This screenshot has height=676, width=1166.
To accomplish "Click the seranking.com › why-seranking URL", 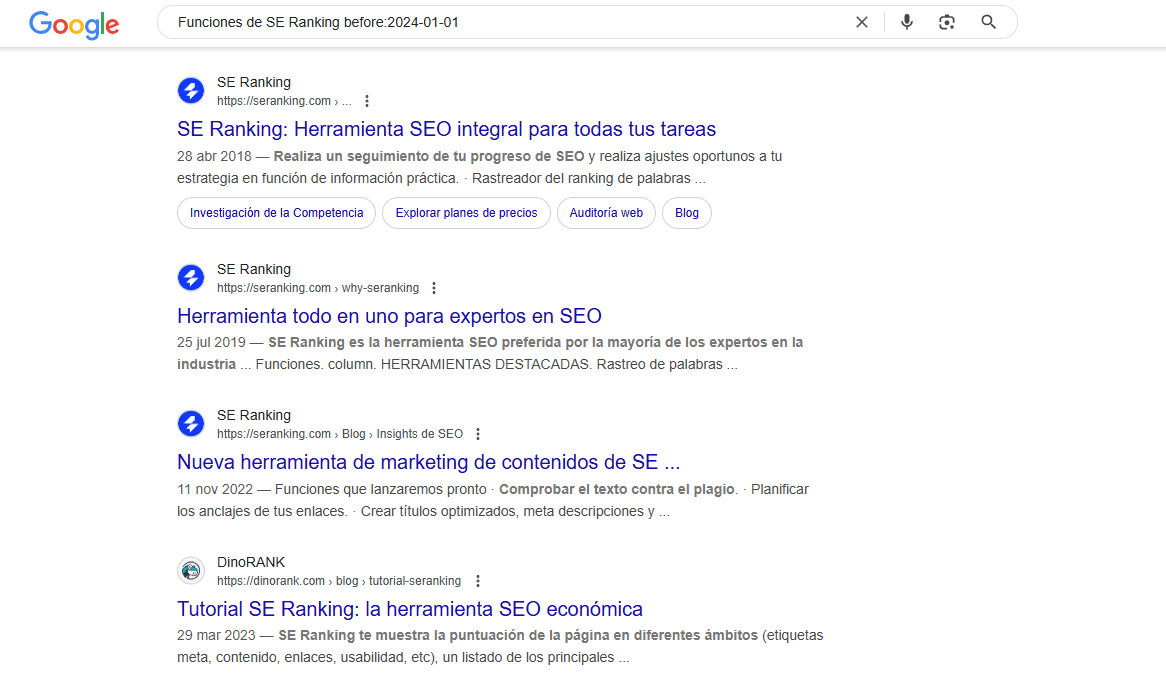I will [x=318, y=288].
